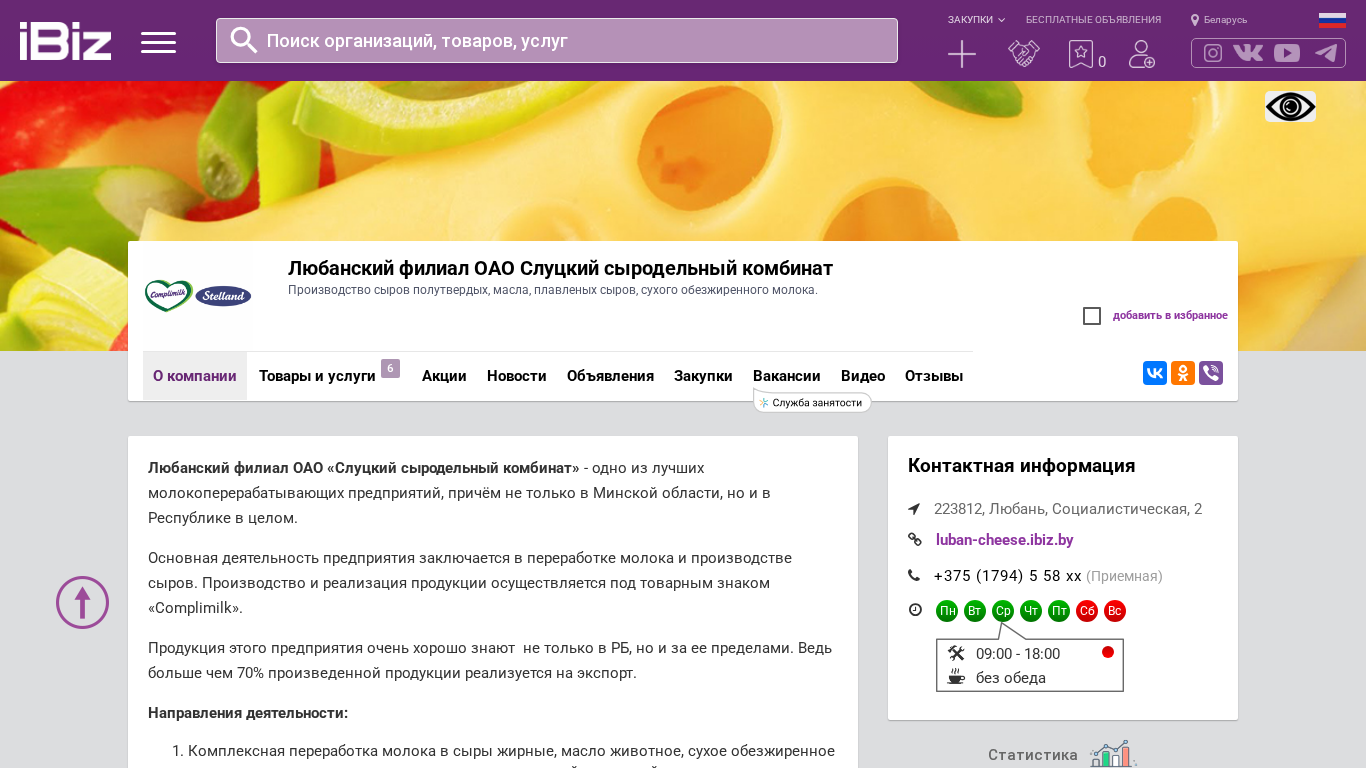This screenshot has height=768, width=1366.
Task: Check the 'добавить в избранное' checkbox
Action: pyautogui.click(x=1092, y=316)
